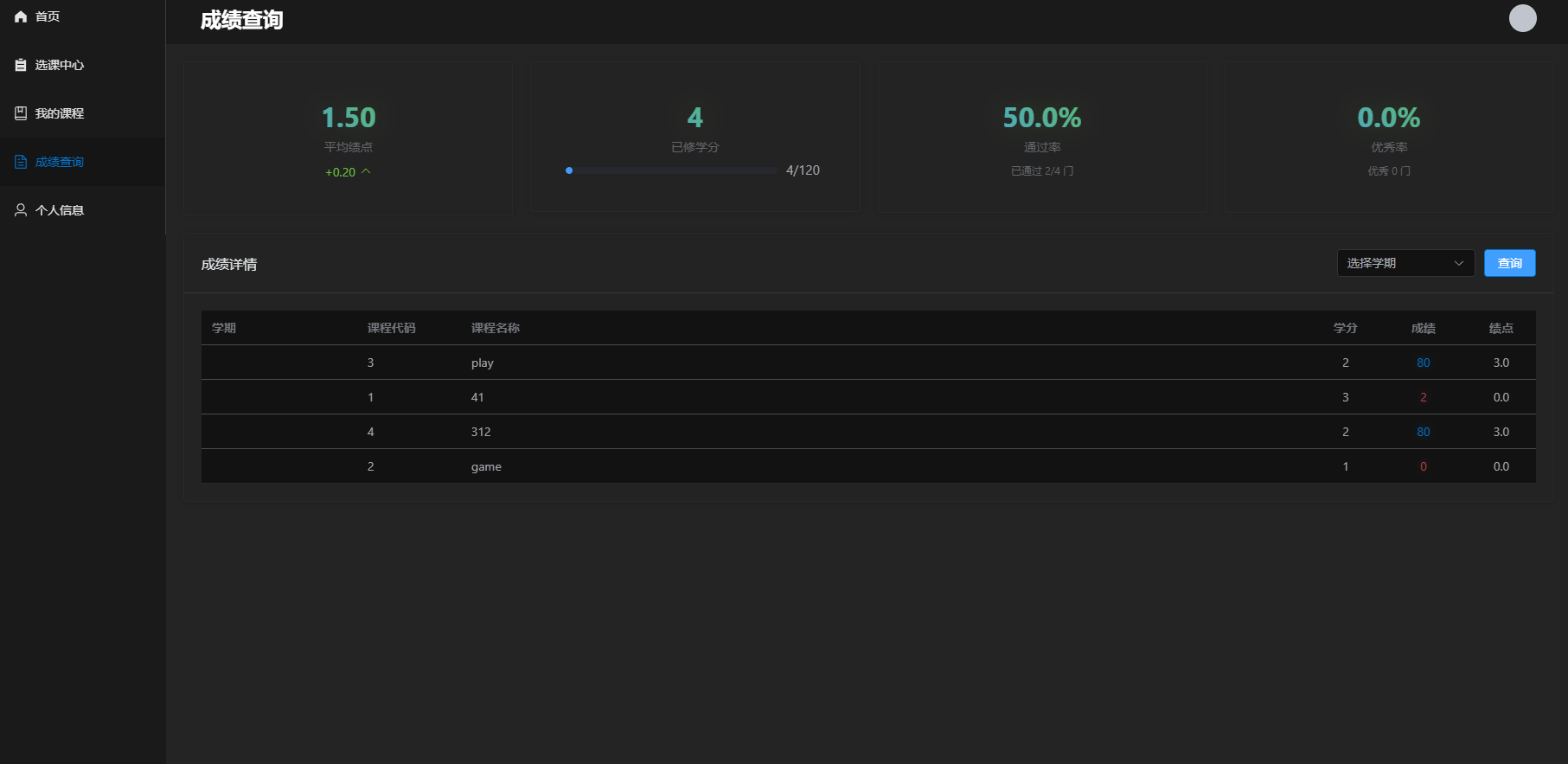Open the 选择学期 semester selector

1395,263
